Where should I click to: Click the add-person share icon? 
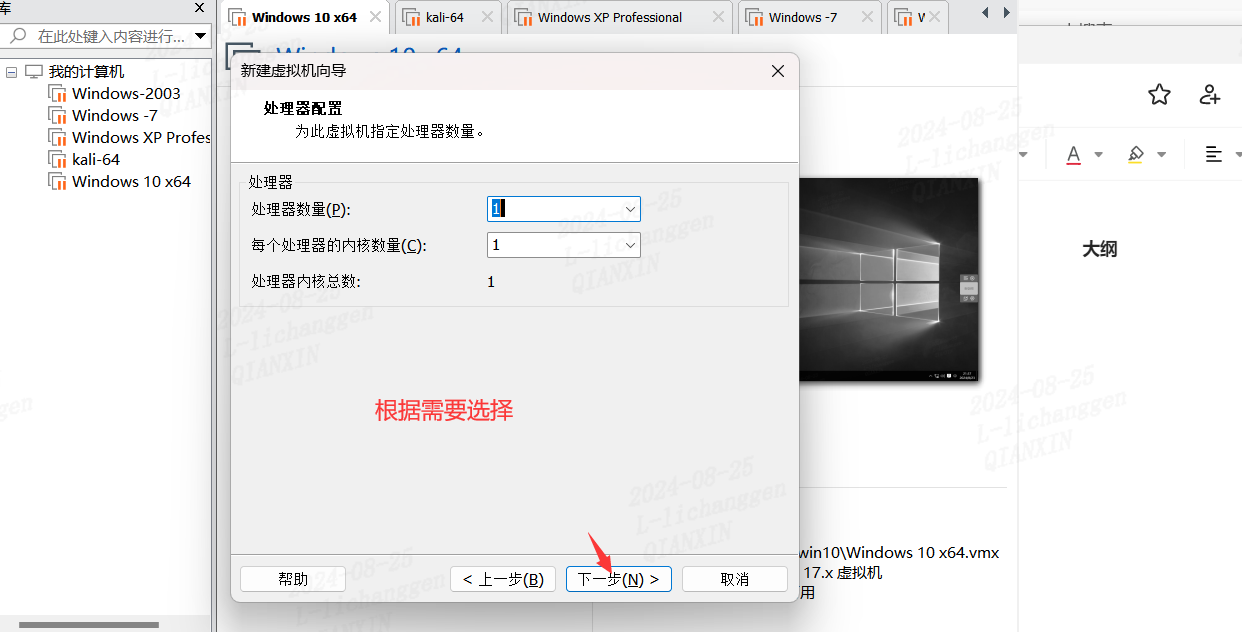pyautogui.click(x=1210, y=95)
